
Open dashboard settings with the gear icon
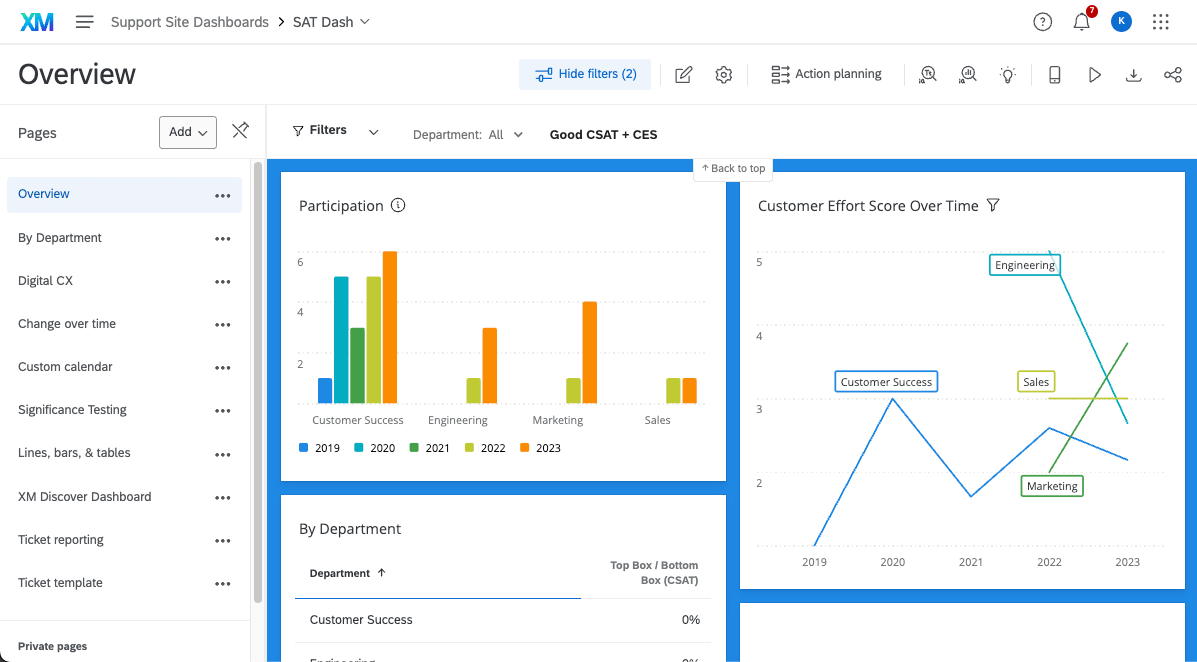point(723,74)
